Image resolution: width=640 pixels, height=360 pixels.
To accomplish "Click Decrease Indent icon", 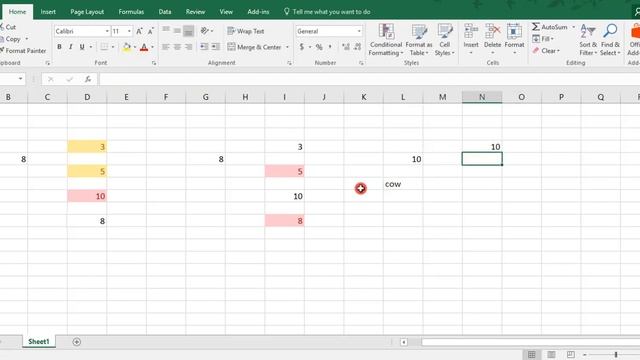I will [204, 47].
